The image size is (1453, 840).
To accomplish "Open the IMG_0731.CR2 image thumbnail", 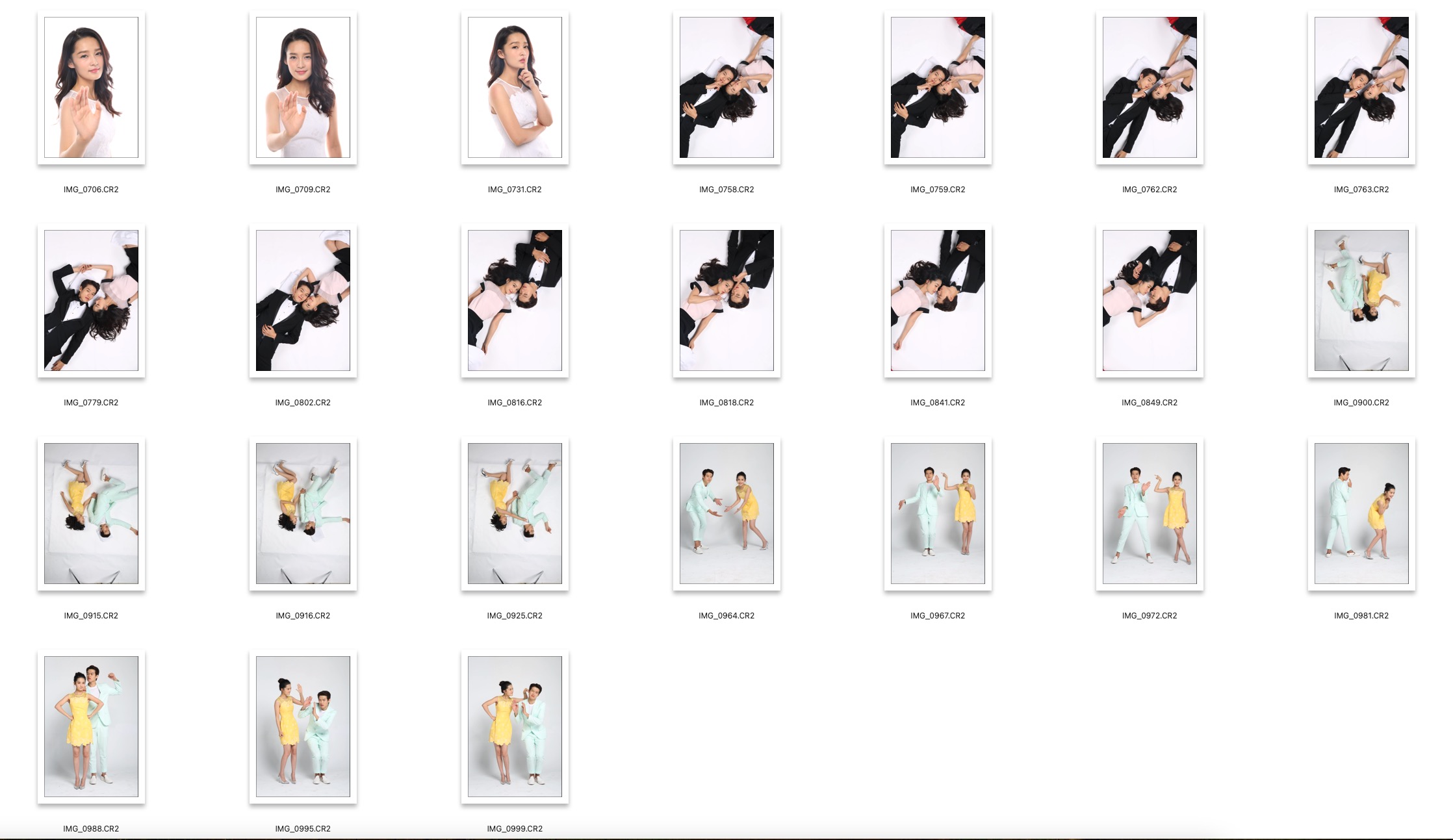I will (515, 87).
